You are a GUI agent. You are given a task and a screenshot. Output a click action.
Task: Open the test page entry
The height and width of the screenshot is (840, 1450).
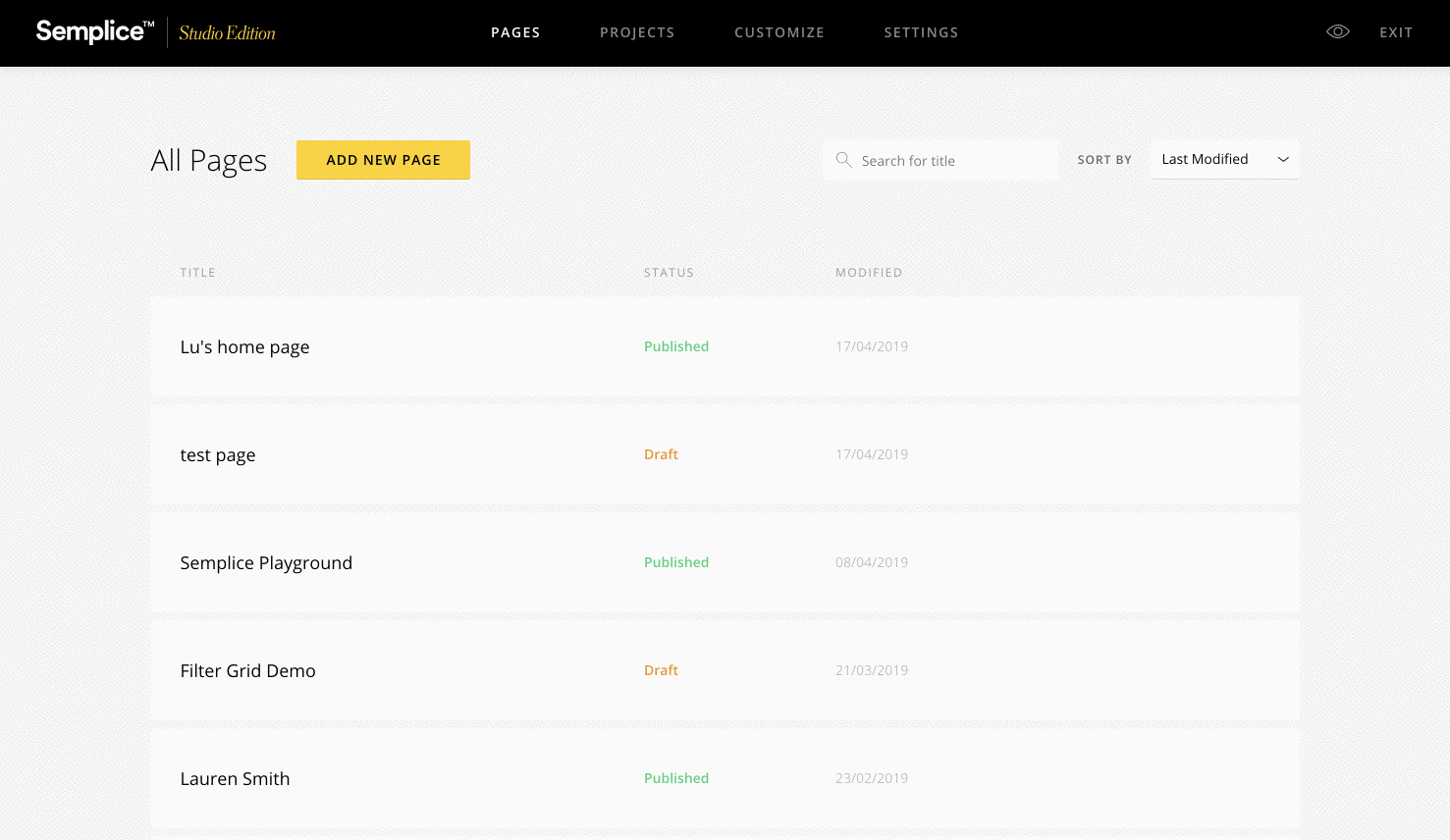coord(218,455)
